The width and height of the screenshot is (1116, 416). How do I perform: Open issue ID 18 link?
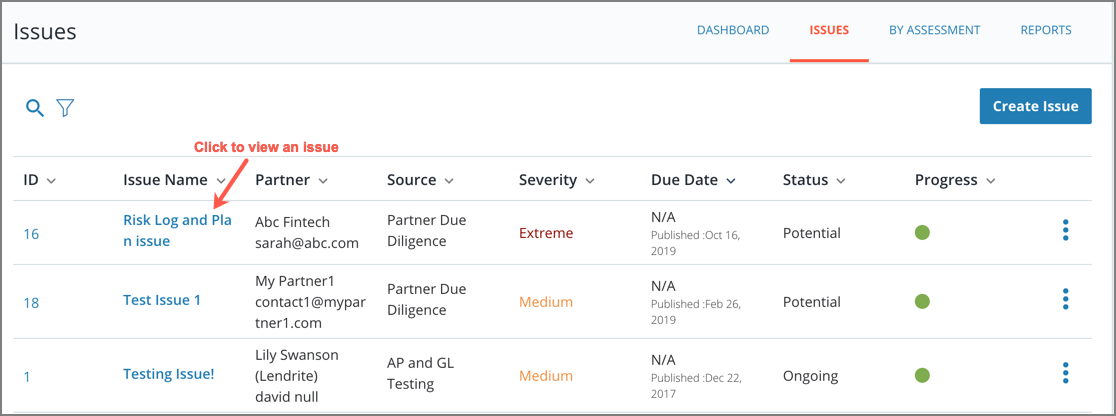point(31,303)
